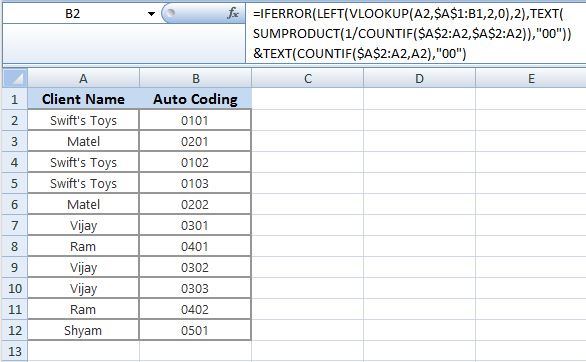
Task: Click the Insert Function fx icon
Action: pyautogui.click(x=232, y=13)
